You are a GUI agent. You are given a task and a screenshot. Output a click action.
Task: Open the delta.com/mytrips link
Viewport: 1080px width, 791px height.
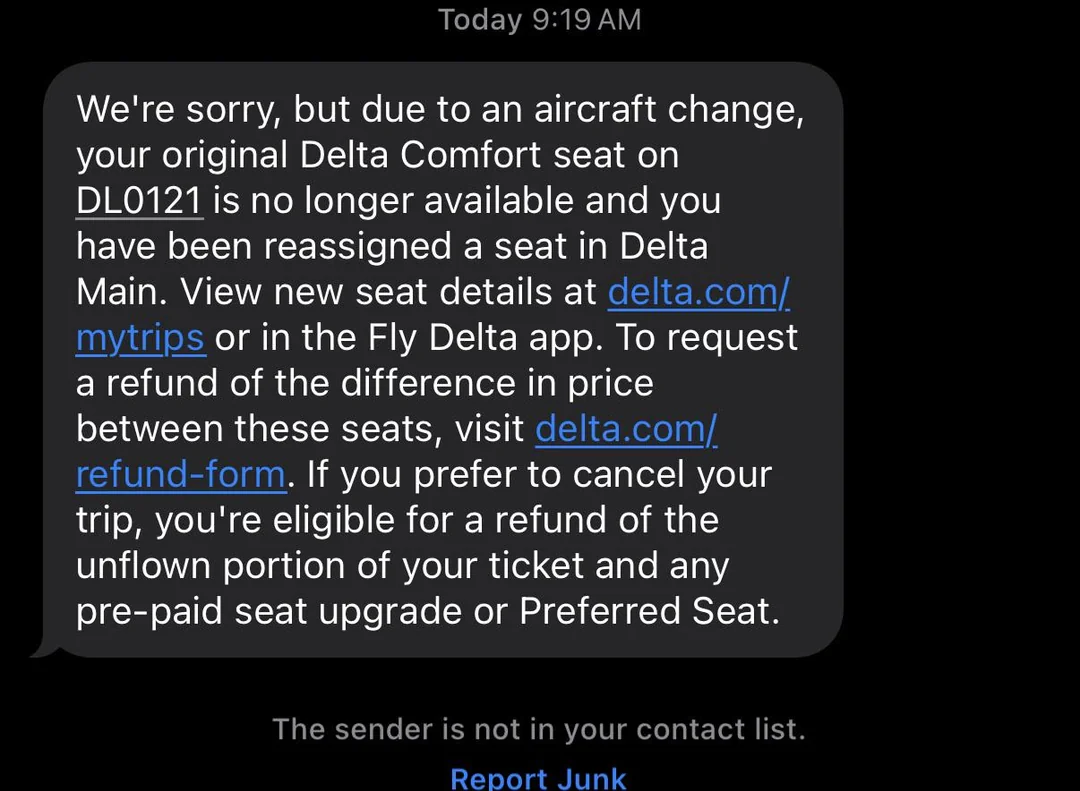698,292
